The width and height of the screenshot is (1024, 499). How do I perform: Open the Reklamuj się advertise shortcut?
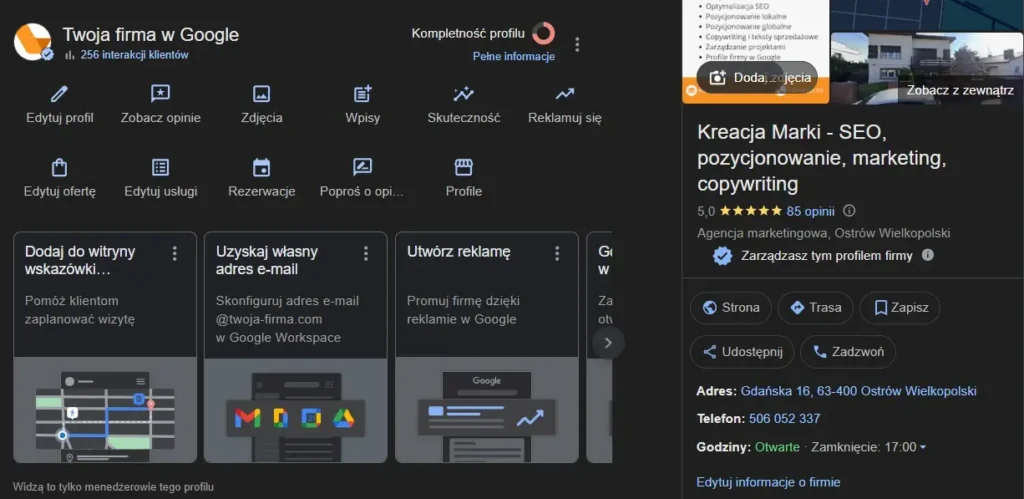point(565,105)
